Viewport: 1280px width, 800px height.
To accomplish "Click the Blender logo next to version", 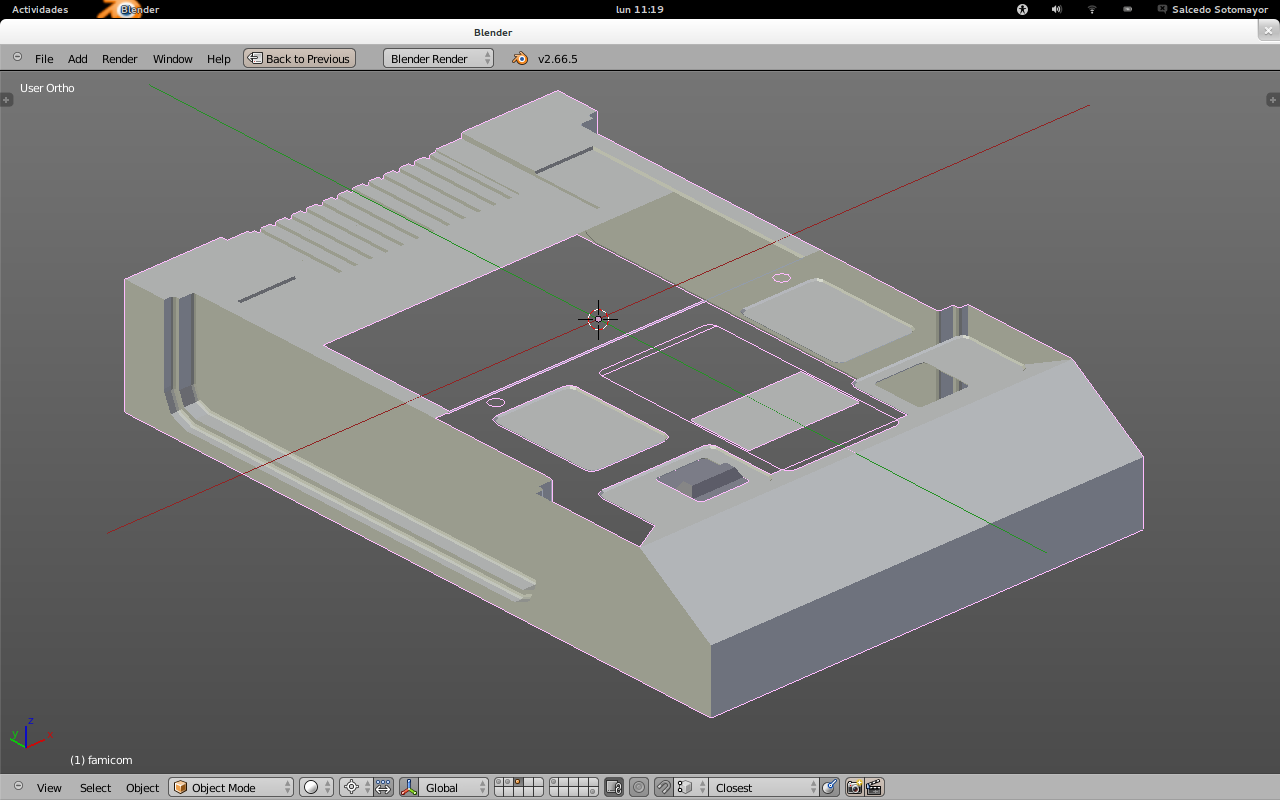I will (x=520, y=58).
